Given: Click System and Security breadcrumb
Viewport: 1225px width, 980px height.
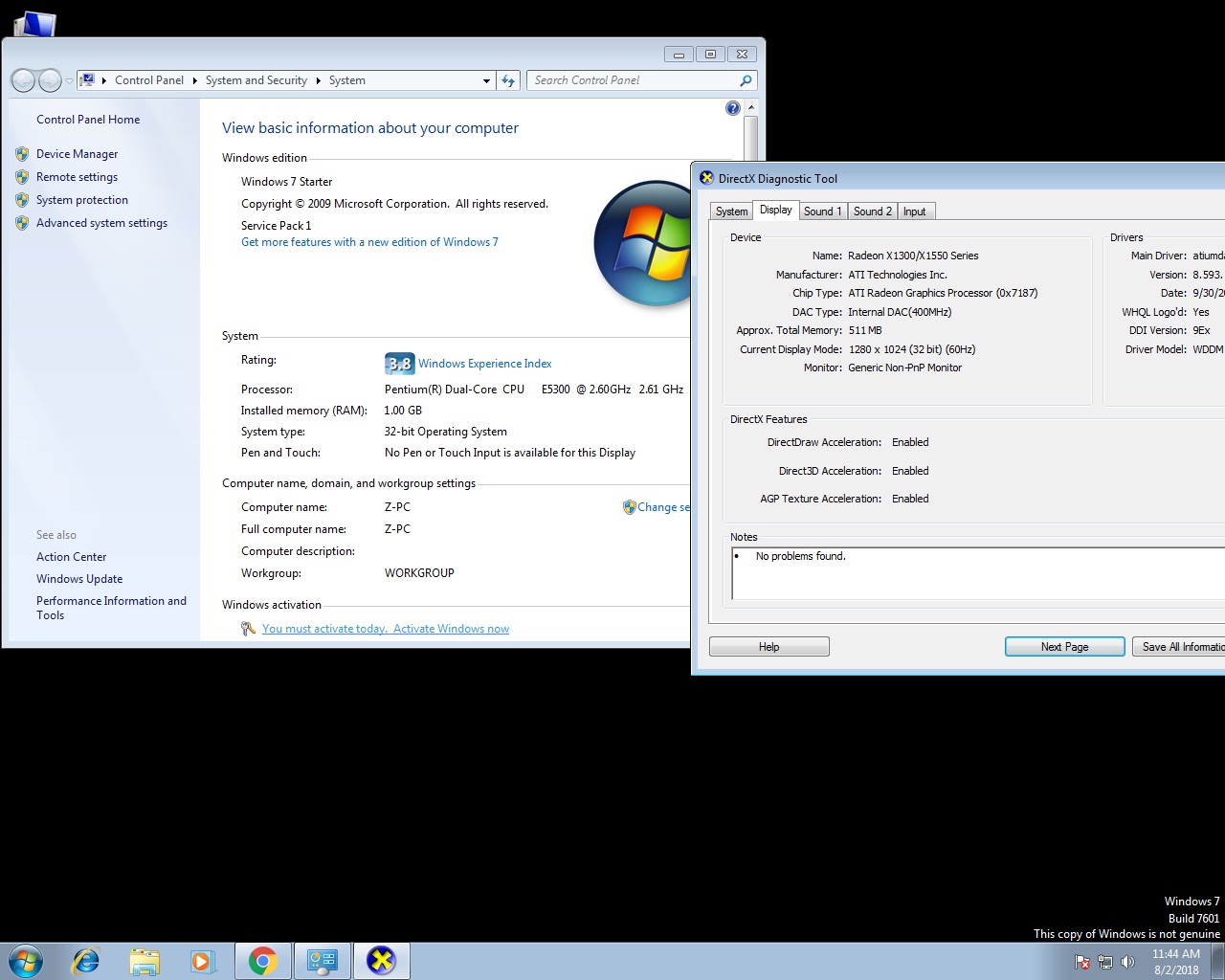Looking at the screenshot, I should point(256,80).
